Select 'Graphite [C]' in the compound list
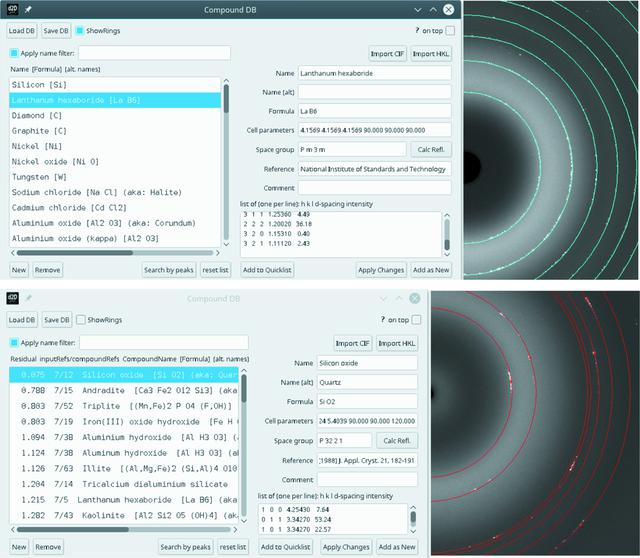 click(x=115, y=131)
